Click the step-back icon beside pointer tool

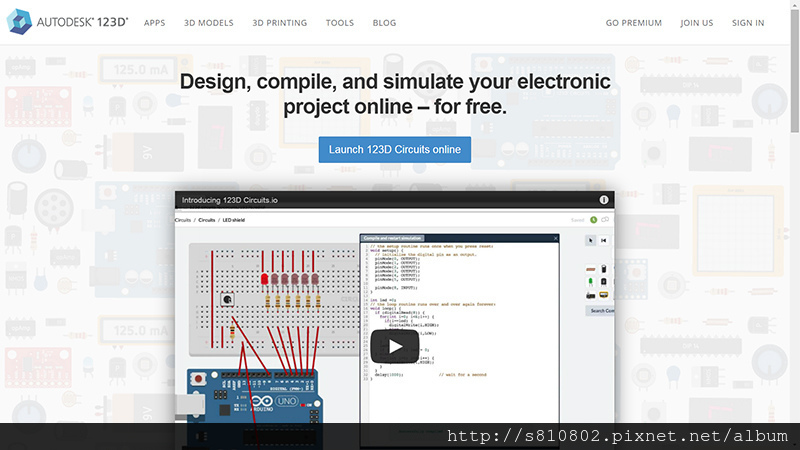604,240
